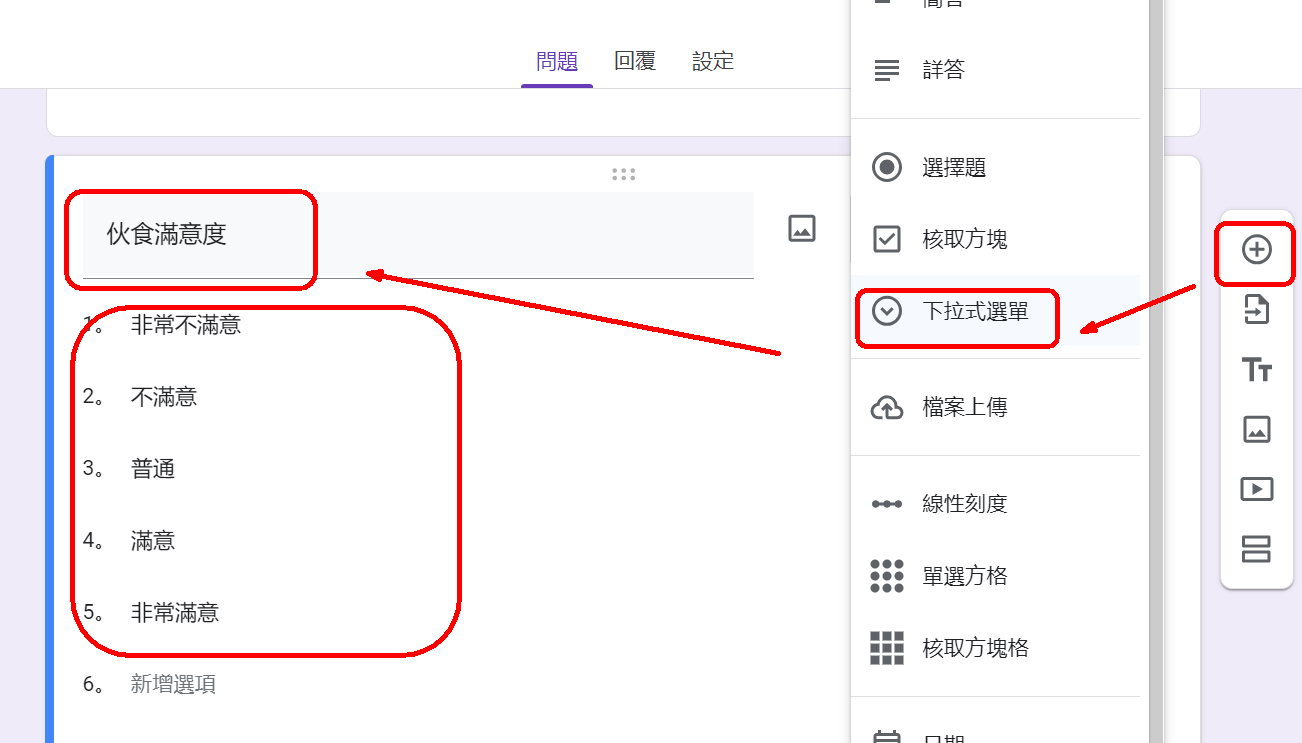Click the add video sidebar icon

(x=1256, y=489)
